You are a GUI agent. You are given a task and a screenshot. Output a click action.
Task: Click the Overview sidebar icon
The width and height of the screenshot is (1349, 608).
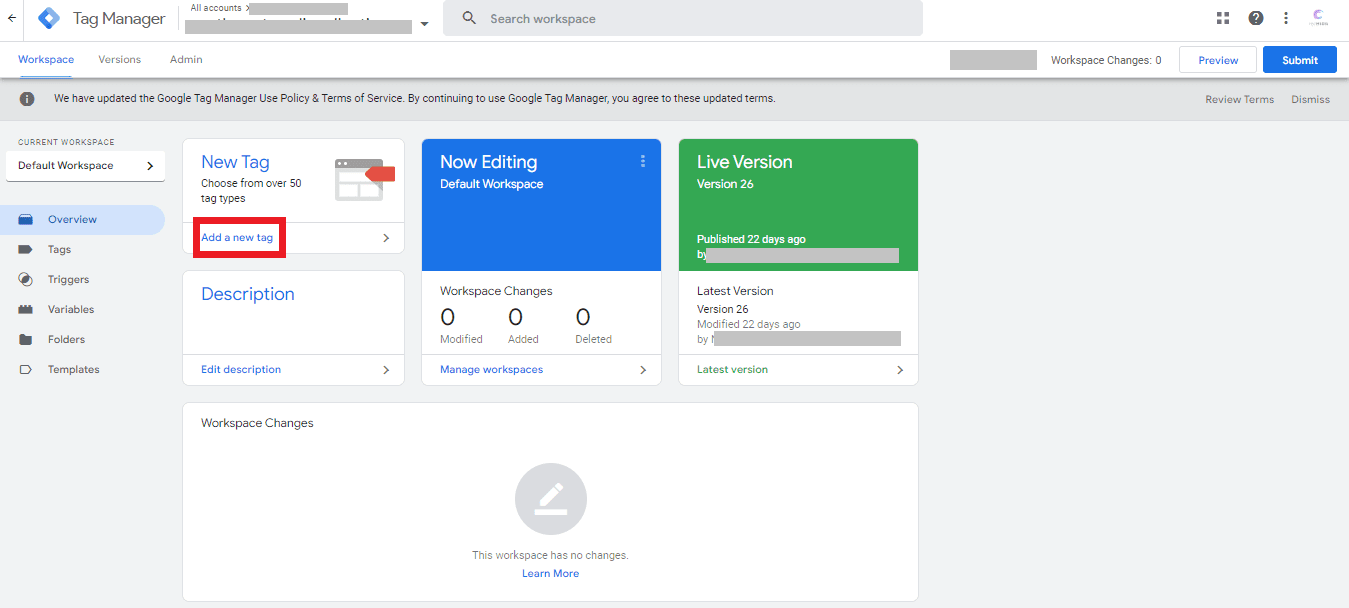click(26, 219)
